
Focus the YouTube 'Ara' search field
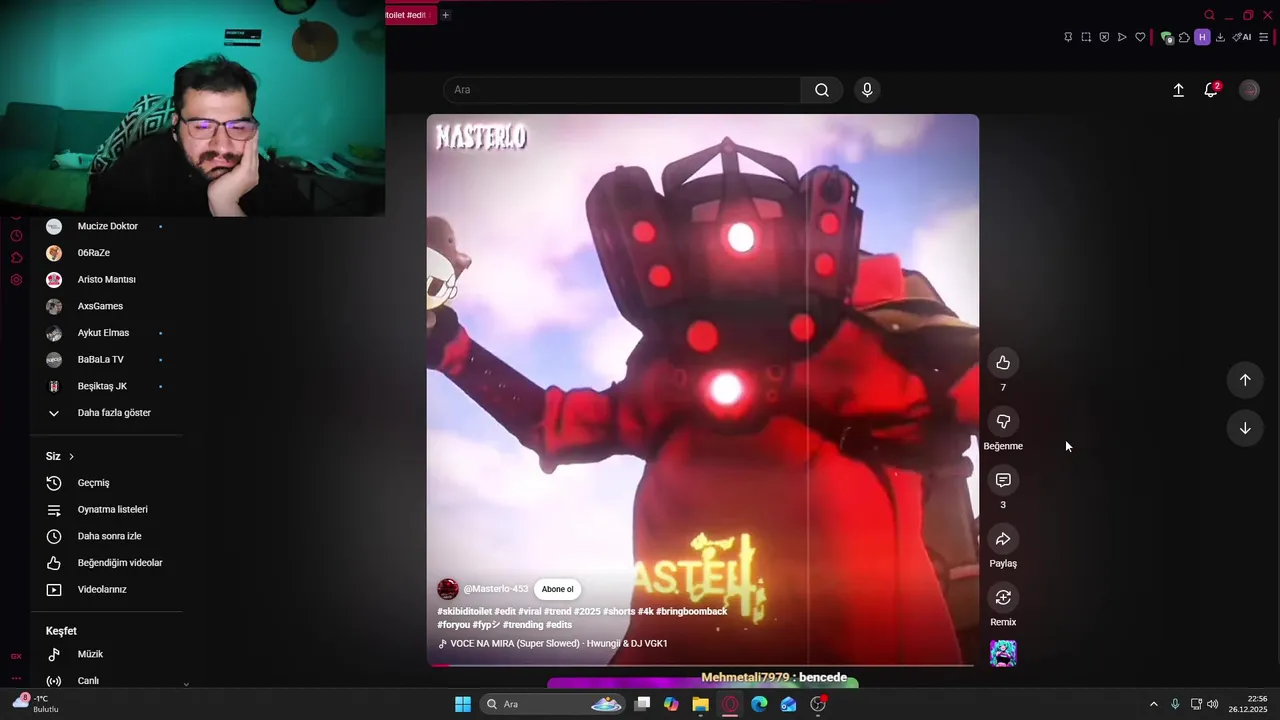pos(622,90)
